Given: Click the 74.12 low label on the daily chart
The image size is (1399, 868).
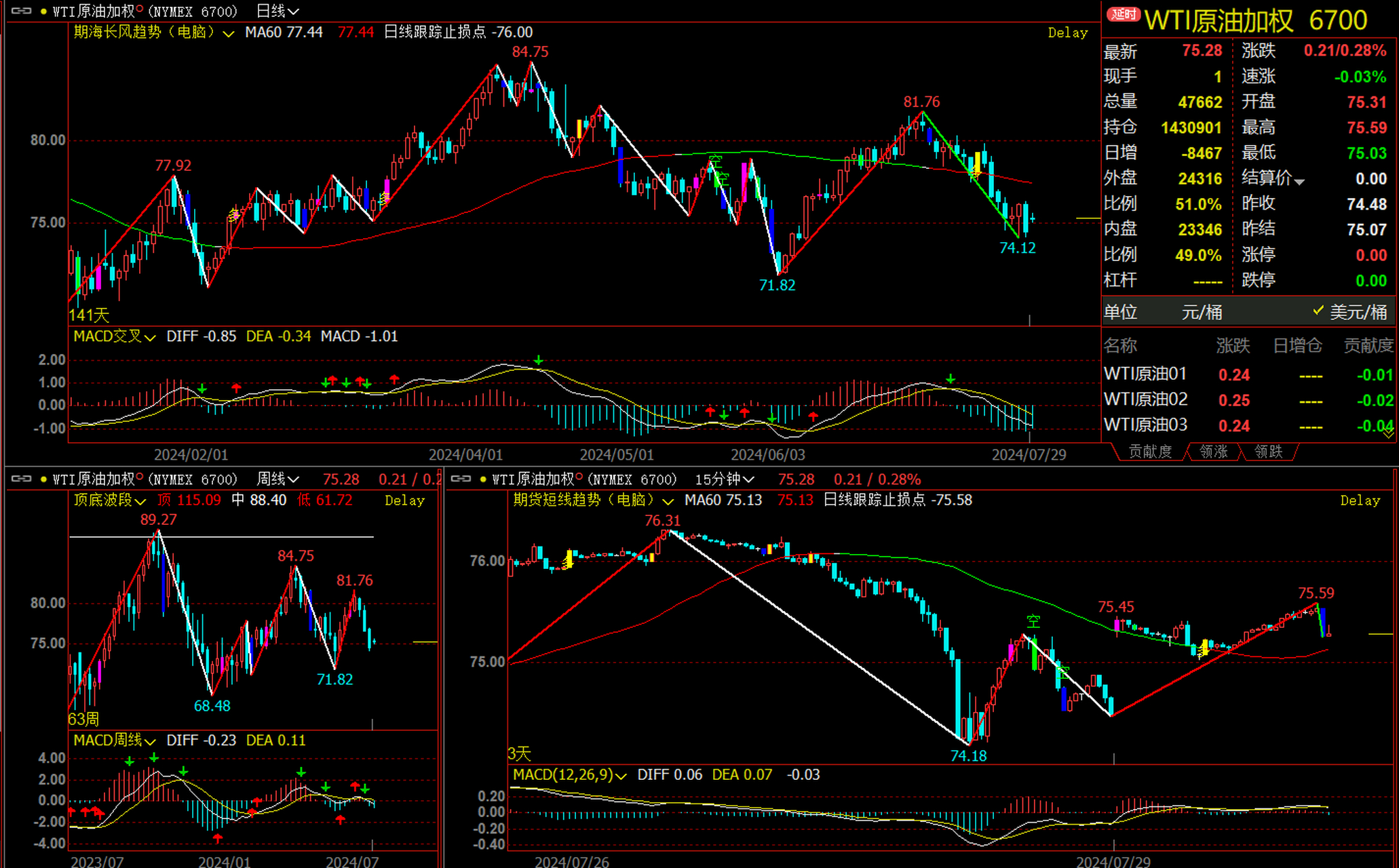Looking at the screenshot, I should point(1017,248).
